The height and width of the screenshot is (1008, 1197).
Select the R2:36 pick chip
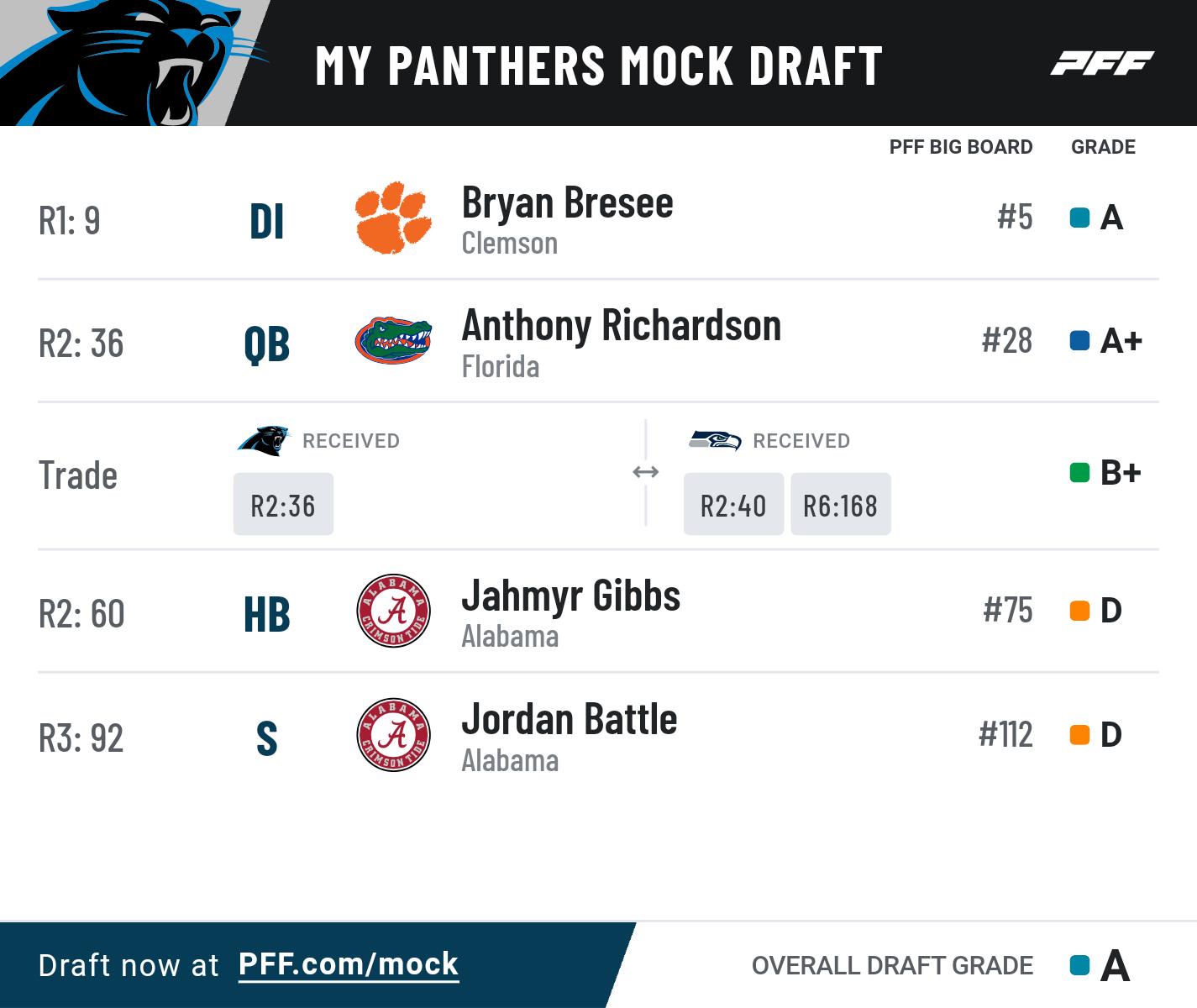pos(283,504)
